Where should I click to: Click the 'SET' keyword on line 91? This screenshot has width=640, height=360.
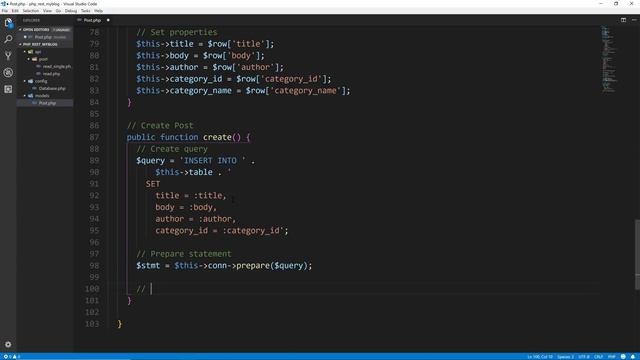pyautogui.click(x=153, y=184)
